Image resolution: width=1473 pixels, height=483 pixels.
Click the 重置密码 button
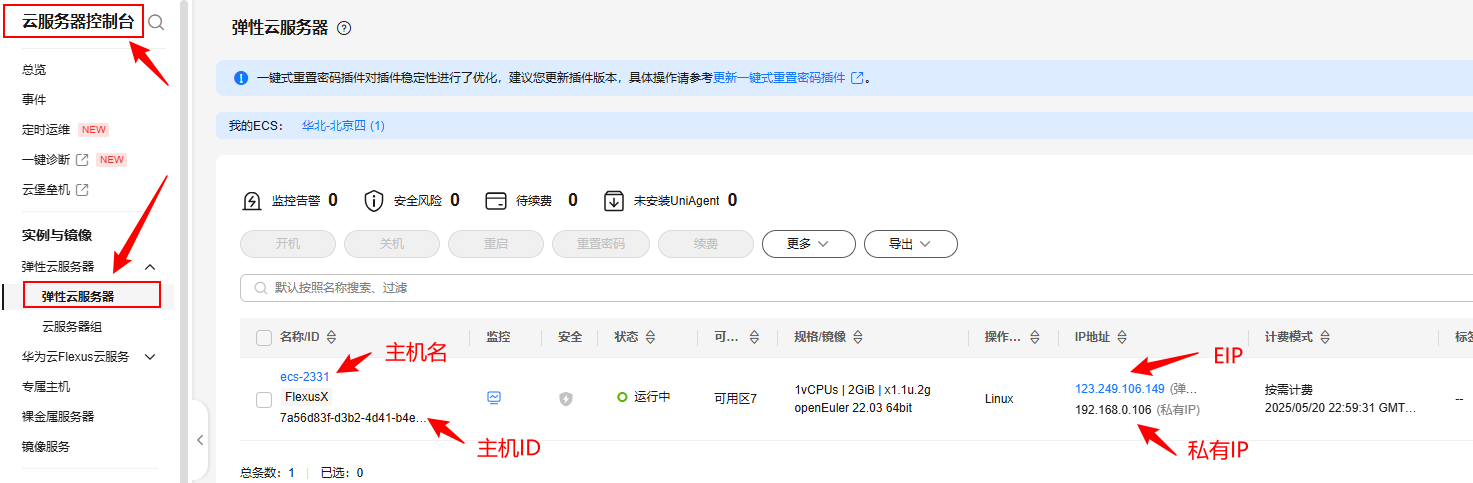pos(601,244)
